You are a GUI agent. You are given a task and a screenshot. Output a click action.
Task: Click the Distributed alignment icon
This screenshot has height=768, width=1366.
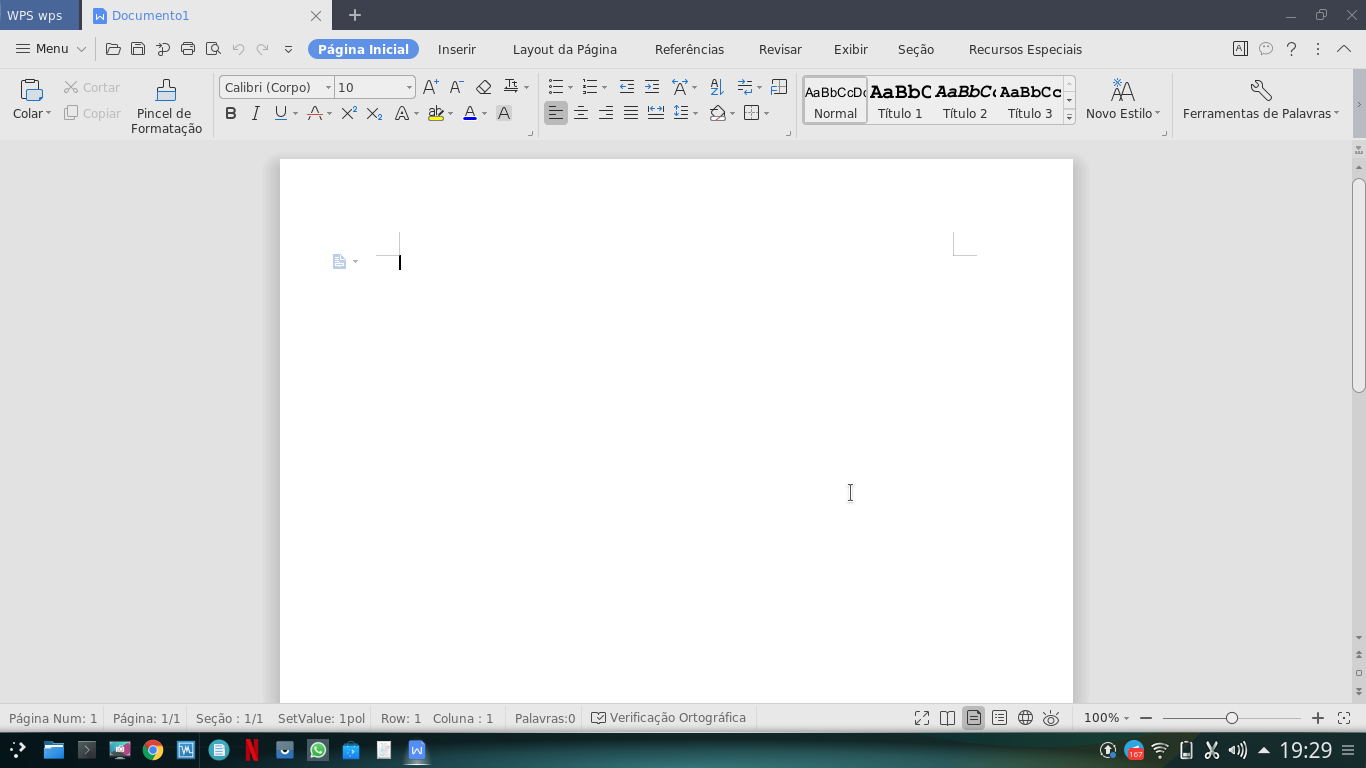point(656,113)
